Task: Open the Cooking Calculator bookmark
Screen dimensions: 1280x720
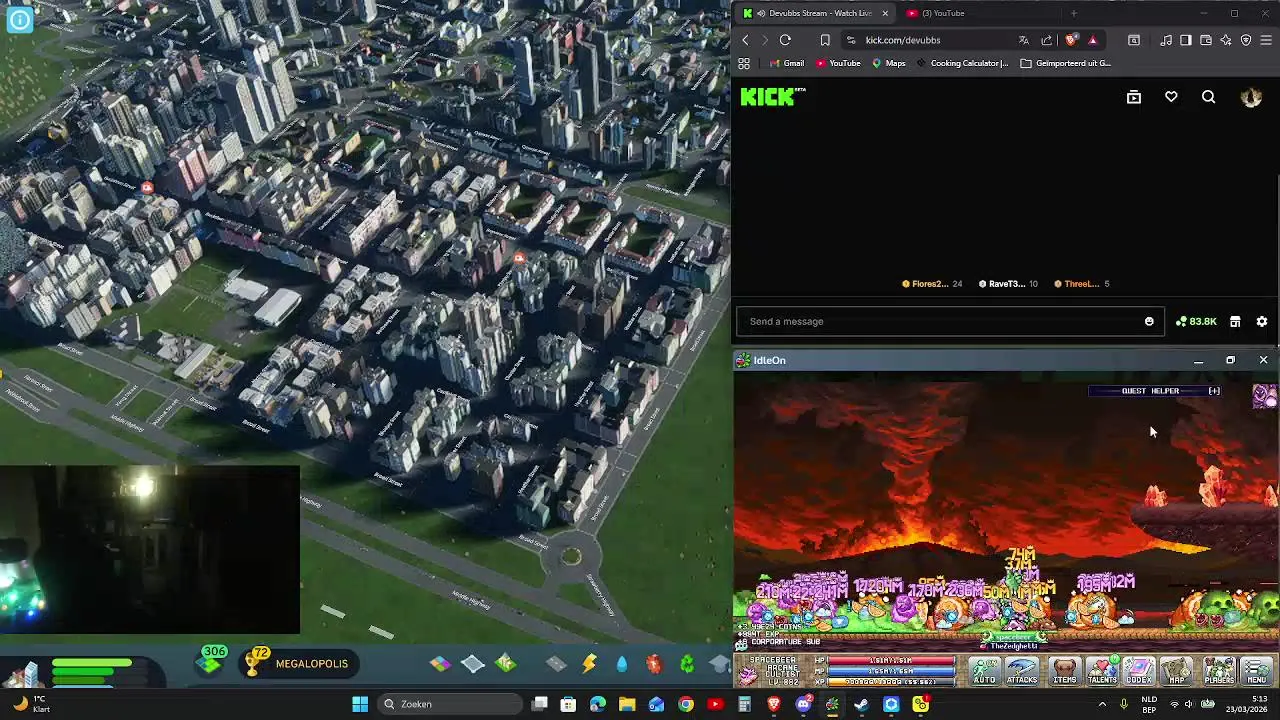Action: click(962, 63)
